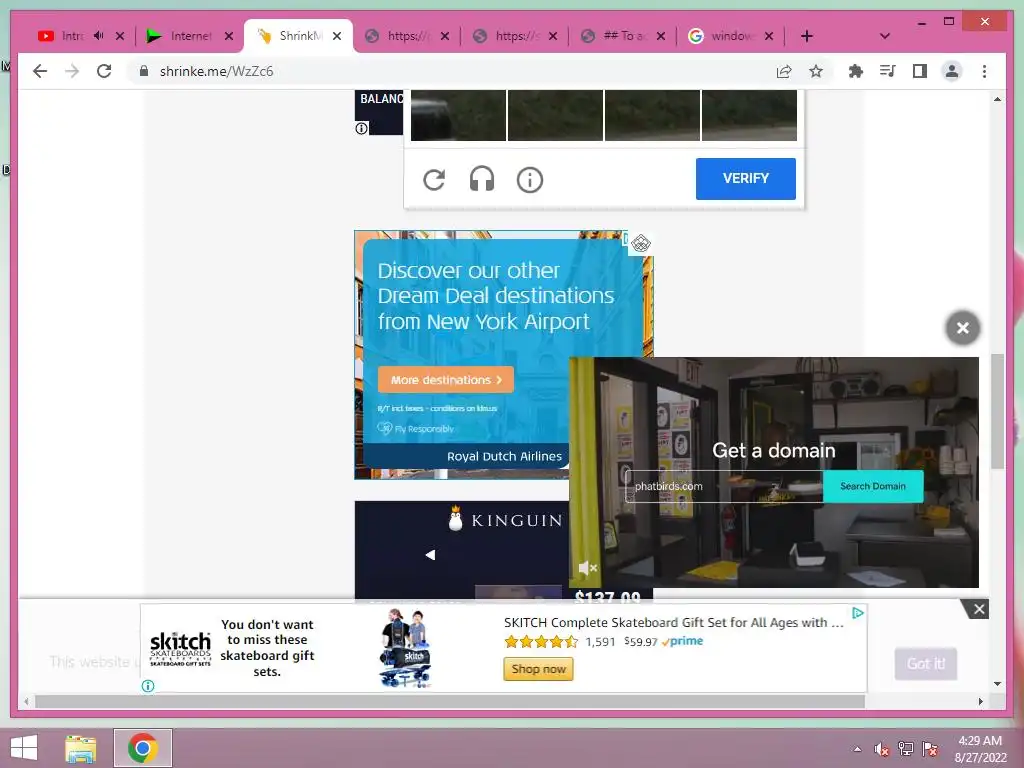Open File Explorer from the taskbar

81,748
